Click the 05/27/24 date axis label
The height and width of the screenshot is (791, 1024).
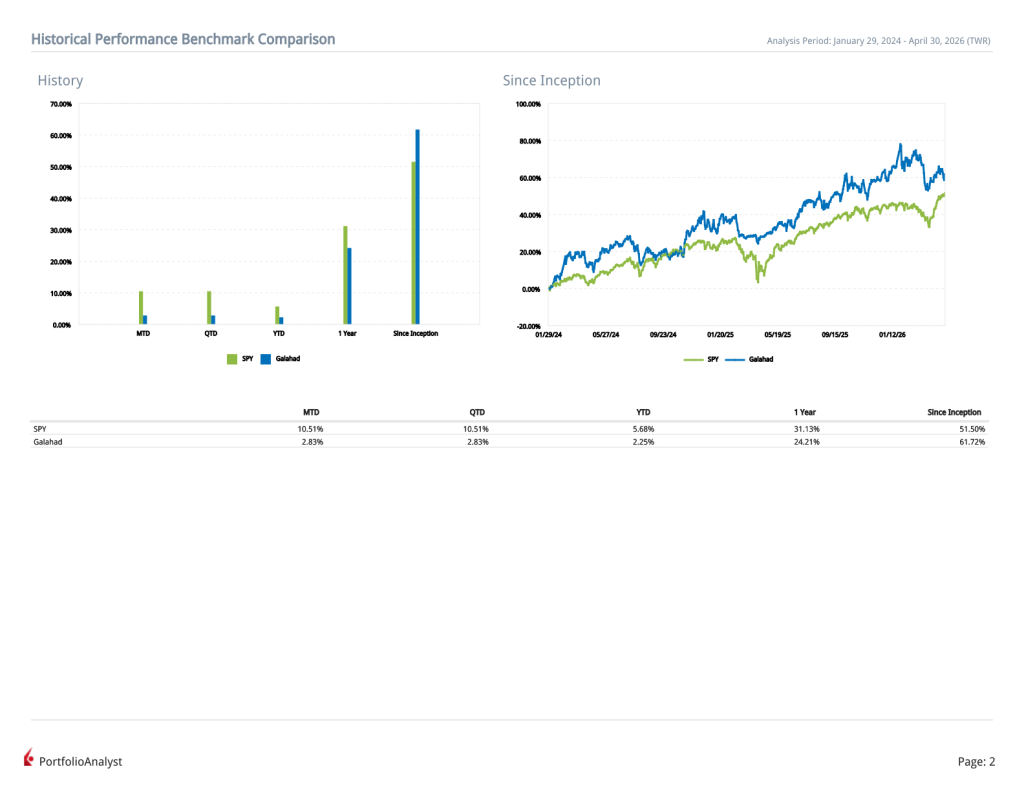(605, 334)
